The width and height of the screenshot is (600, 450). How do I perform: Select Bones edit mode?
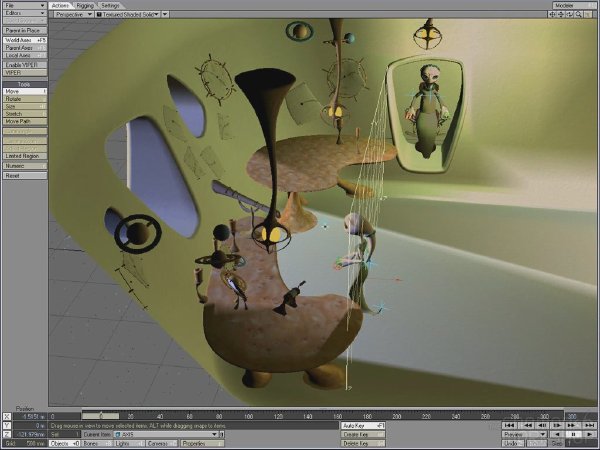[x=97, y=443]
